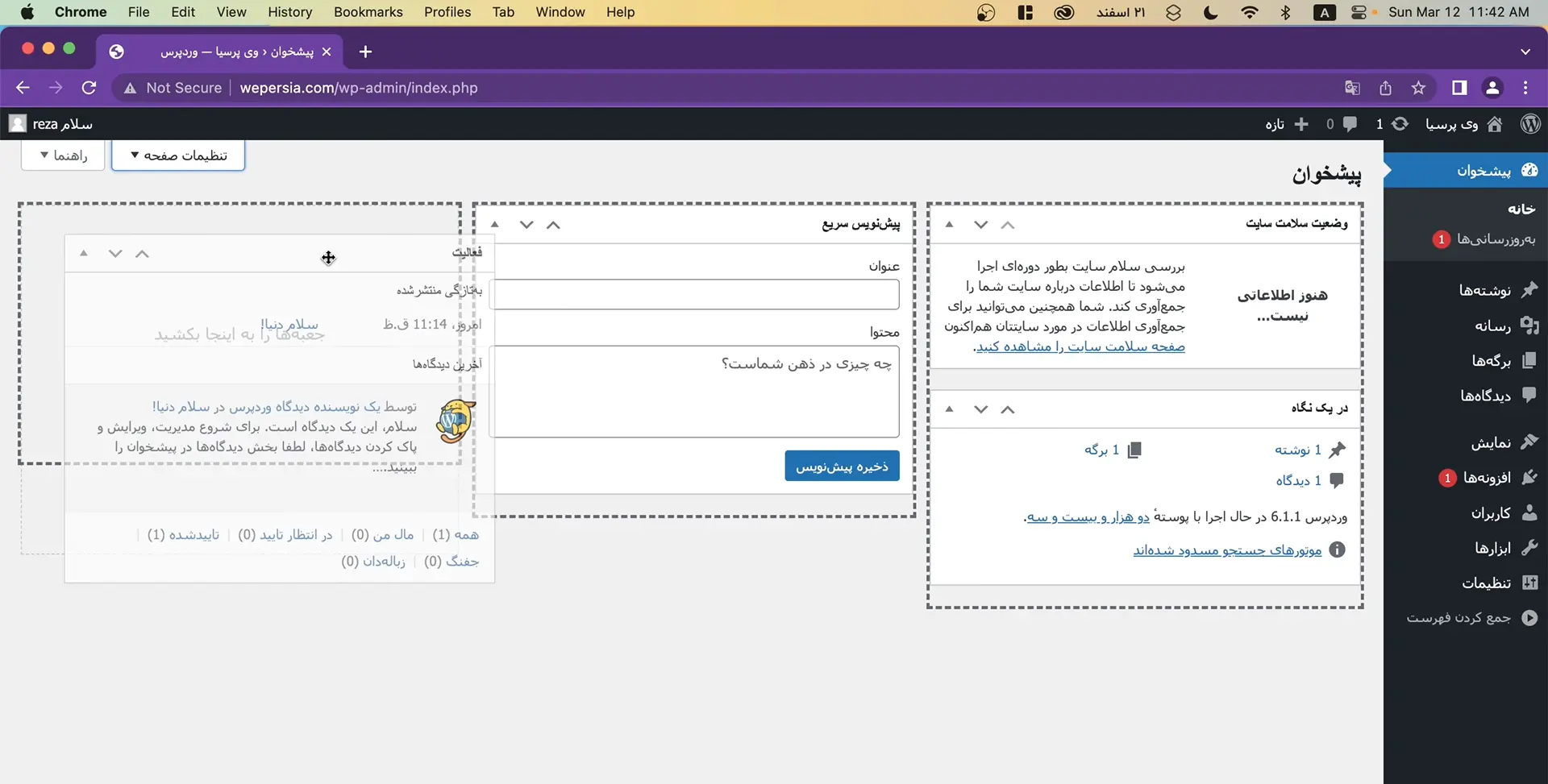The width and height of the screenshot is (1548, 784).
Task: Click the Chrome share icon
Action: point(1385,88)
